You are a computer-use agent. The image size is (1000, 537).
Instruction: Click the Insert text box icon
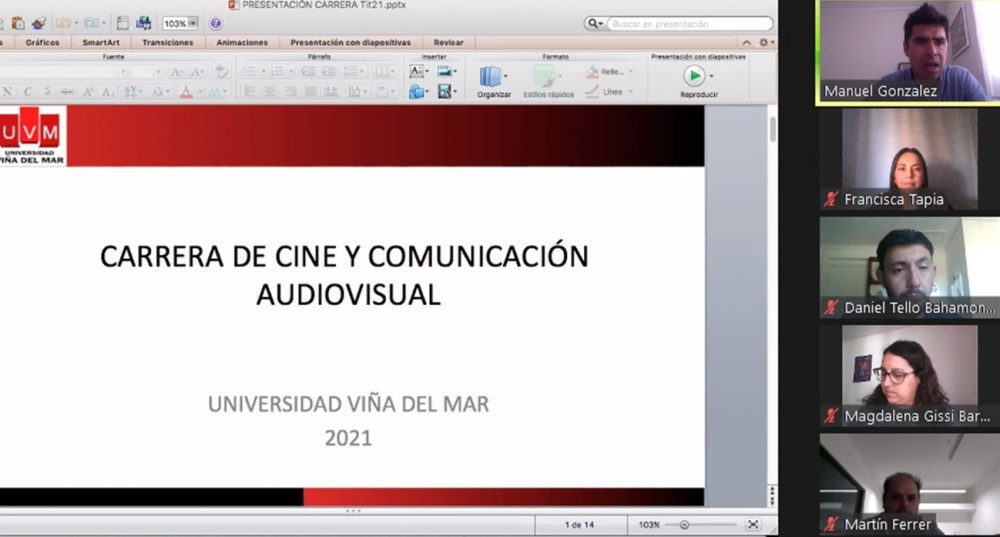(x=416, y=71)
